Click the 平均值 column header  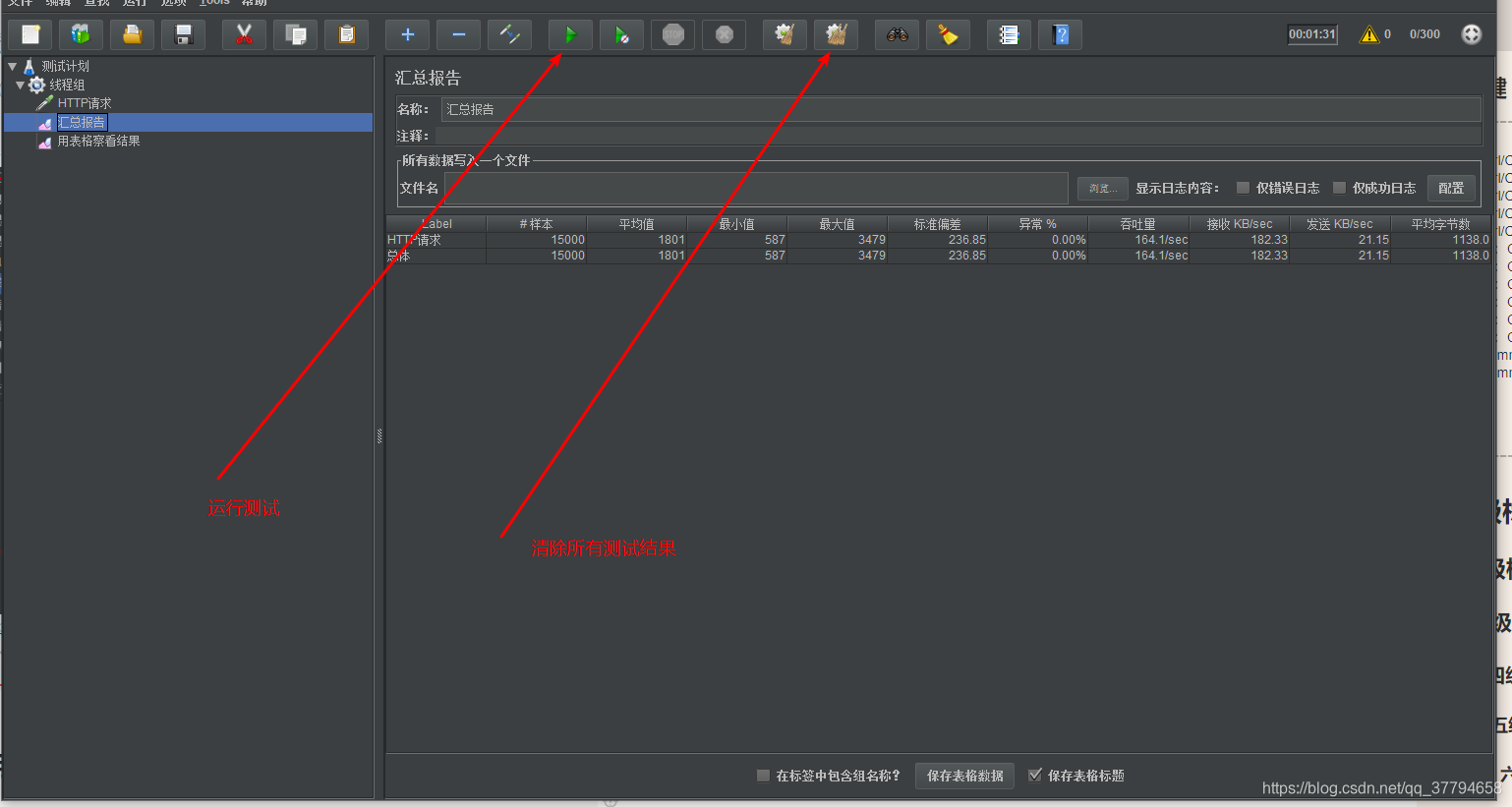click(x=637, y=224)
